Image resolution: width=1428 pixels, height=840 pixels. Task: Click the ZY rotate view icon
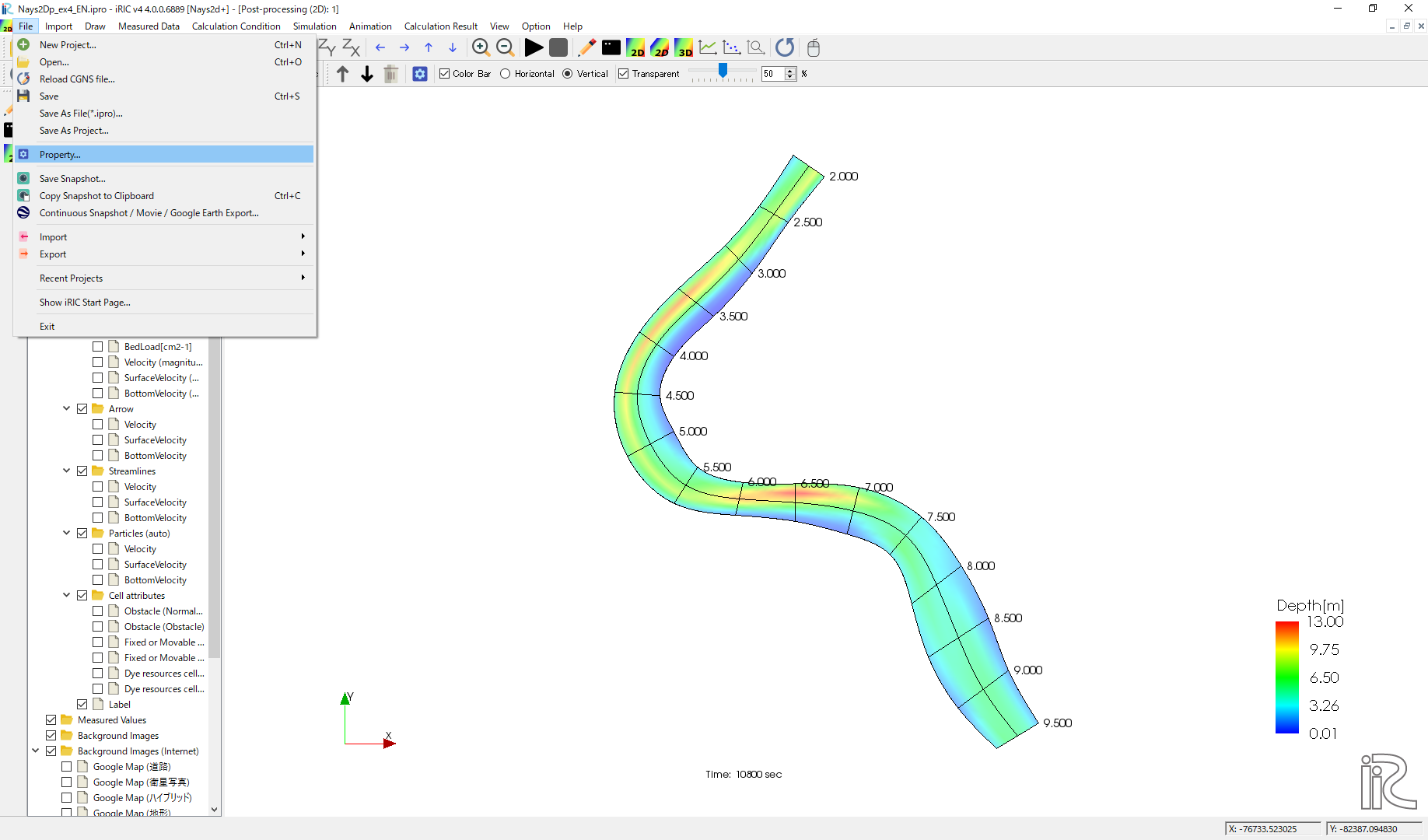point(327,47)
